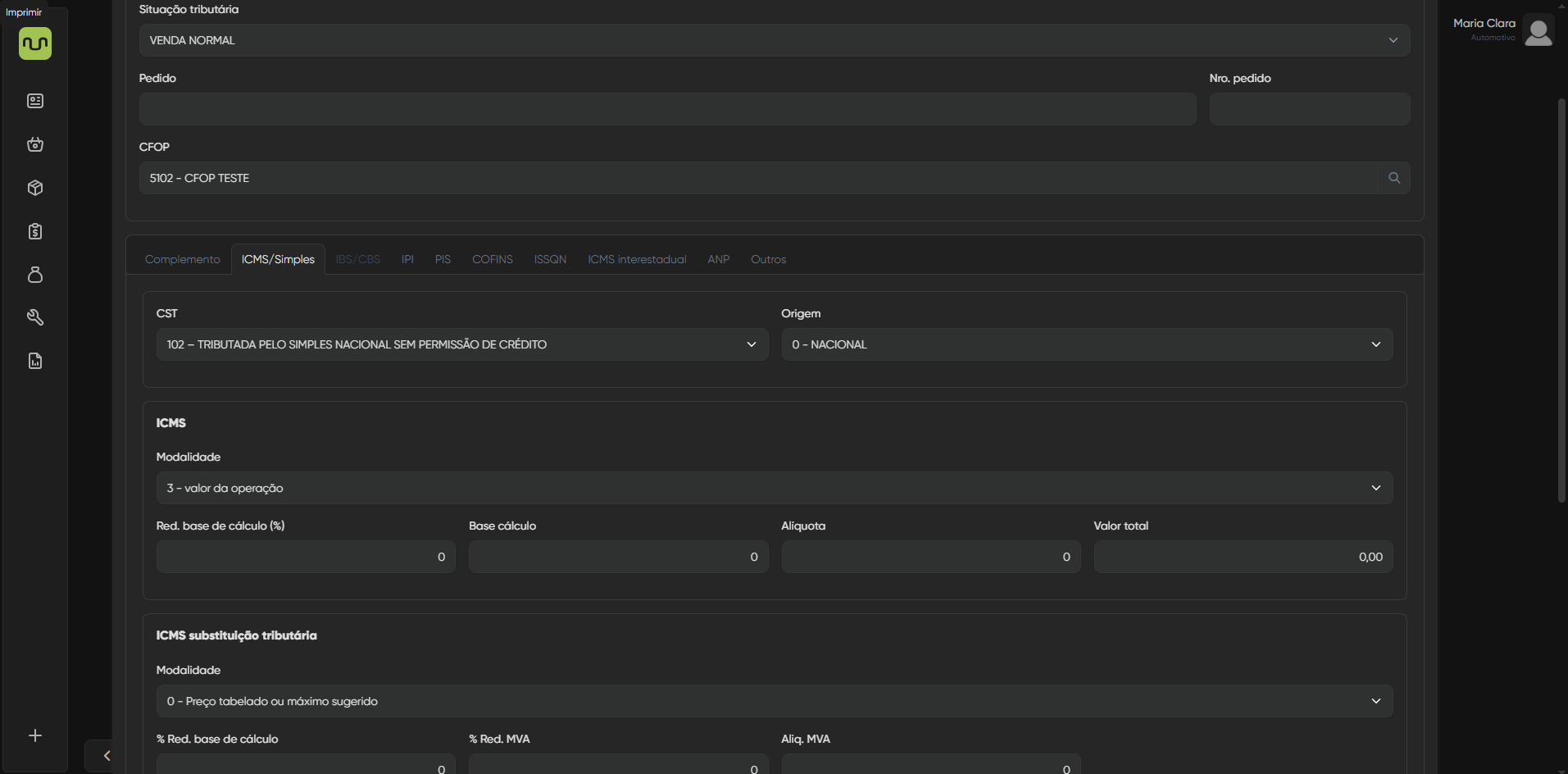Click the Alíquota input field
This screenshot has height=774, width=1568.
(930, 557)
